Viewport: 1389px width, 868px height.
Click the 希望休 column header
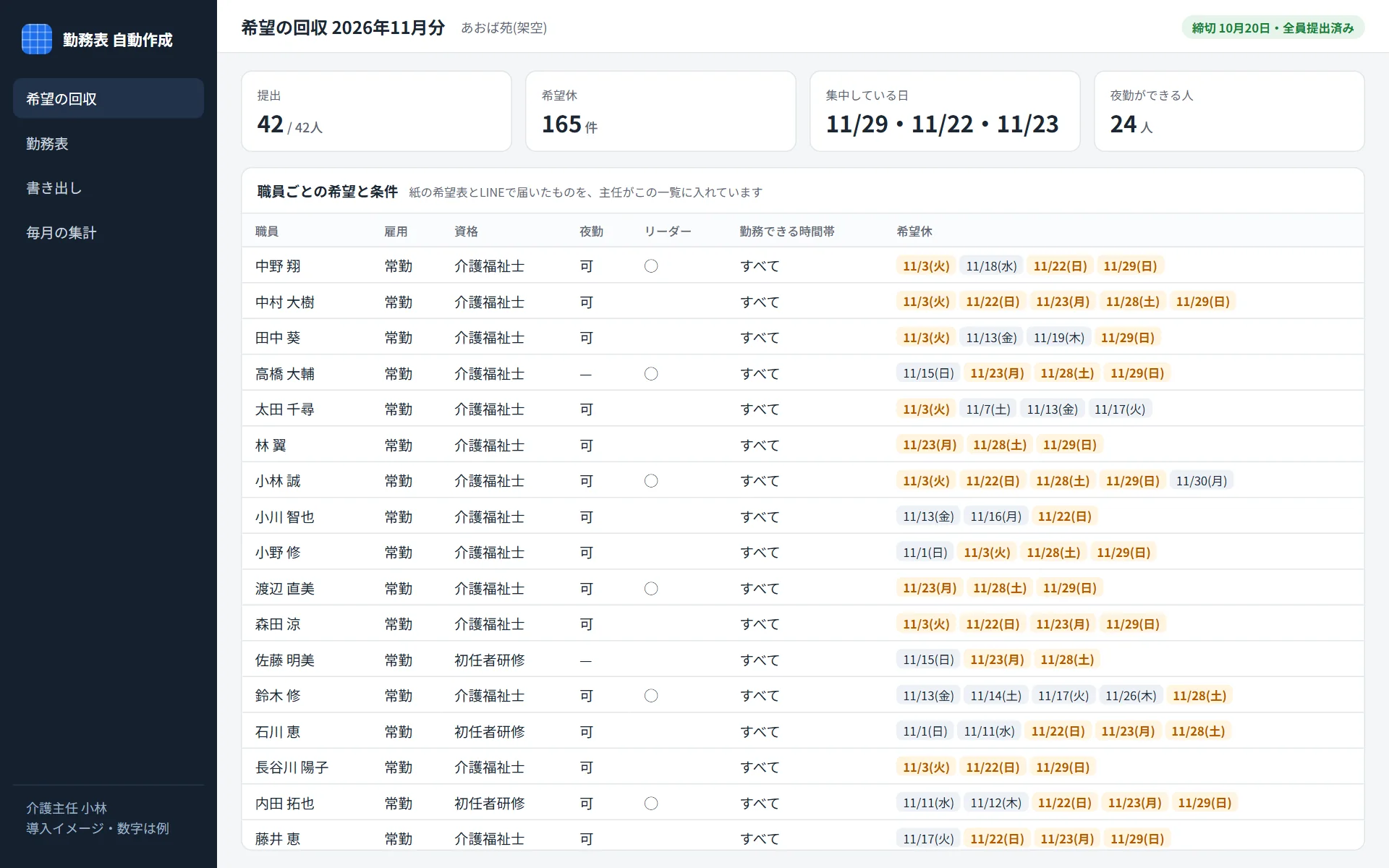pyautogui.click(x=914, y=231)
